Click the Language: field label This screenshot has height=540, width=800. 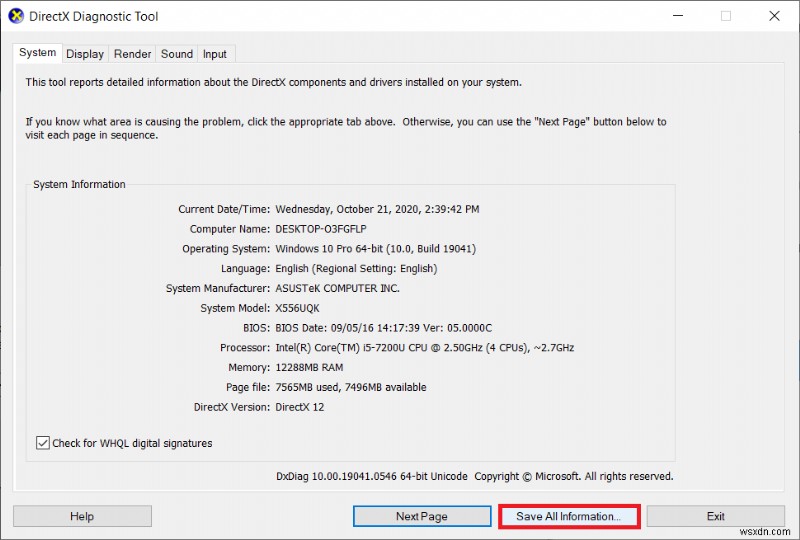tap(245, 268)
